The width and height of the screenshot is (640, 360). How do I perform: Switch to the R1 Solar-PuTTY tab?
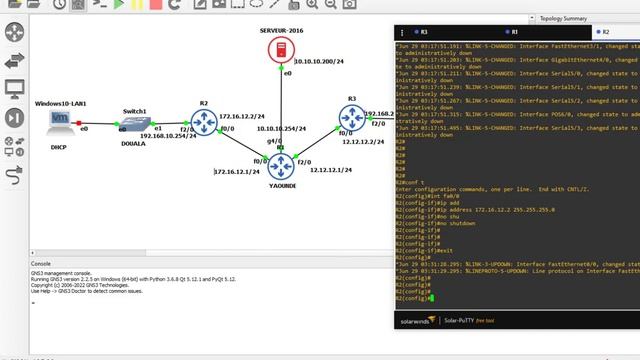coord(511,32)
